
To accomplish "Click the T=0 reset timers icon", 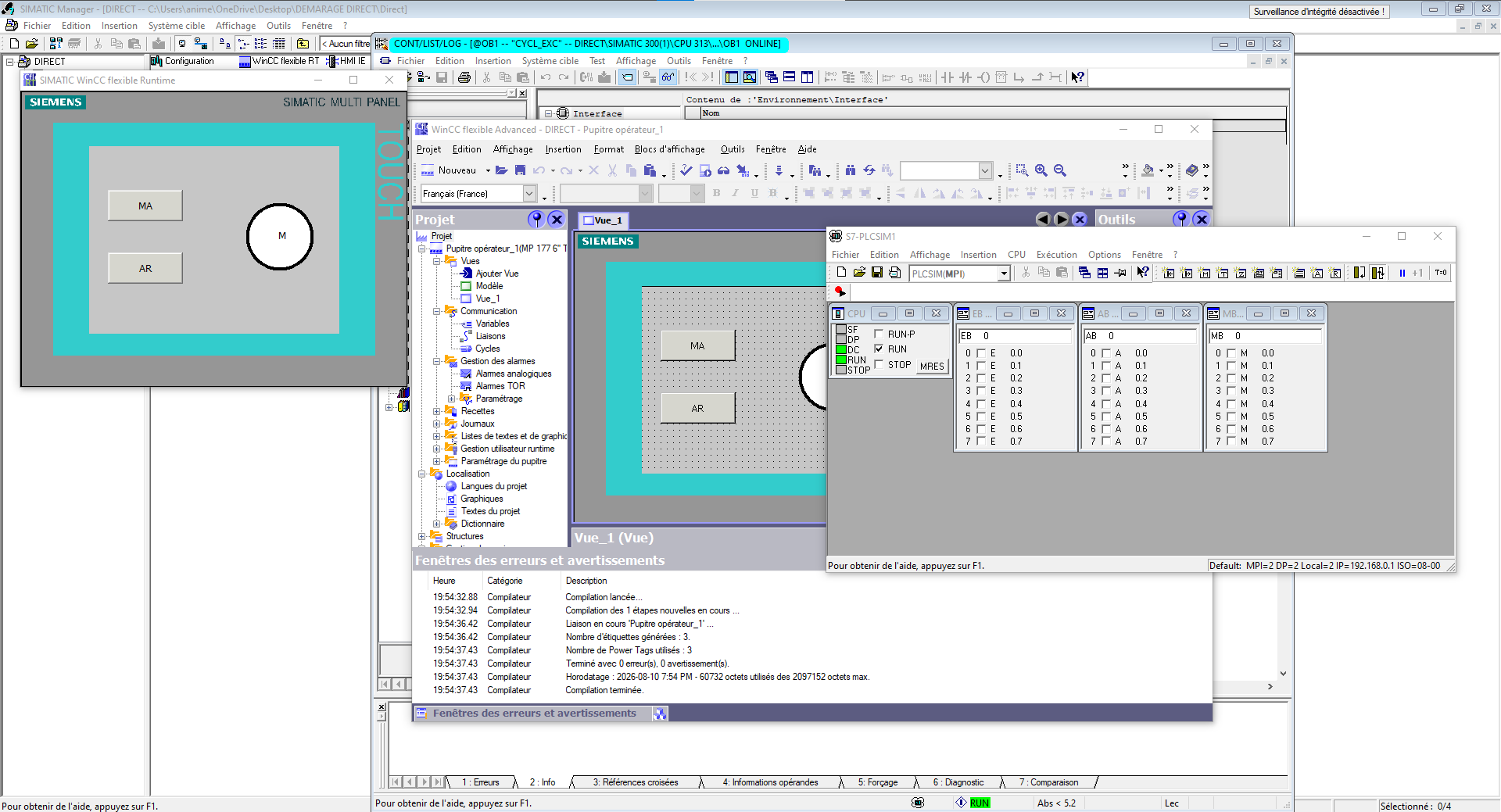I will point(1441,273).
